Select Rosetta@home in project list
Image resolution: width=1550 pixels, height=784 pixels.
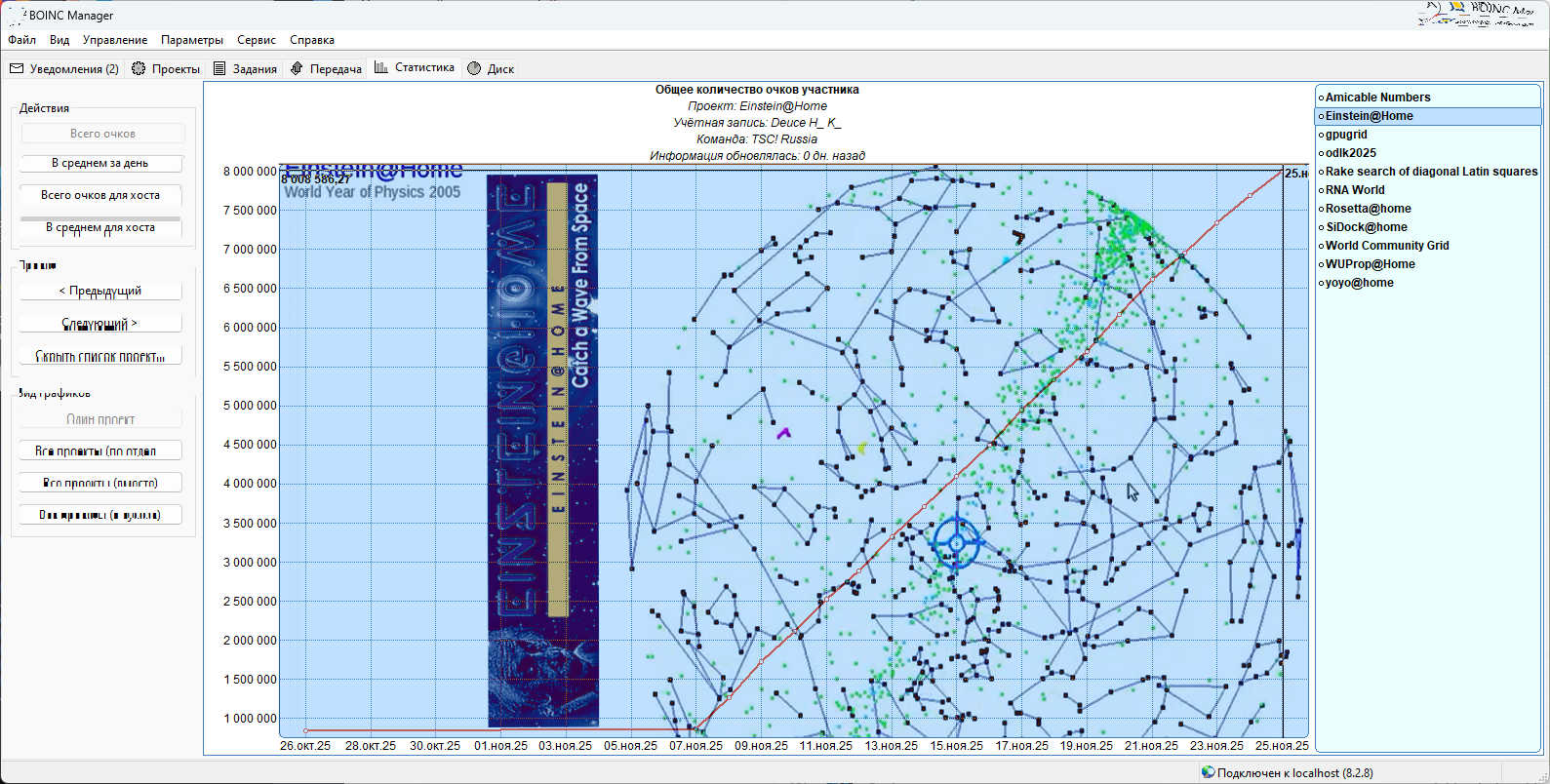point(1428,209)
